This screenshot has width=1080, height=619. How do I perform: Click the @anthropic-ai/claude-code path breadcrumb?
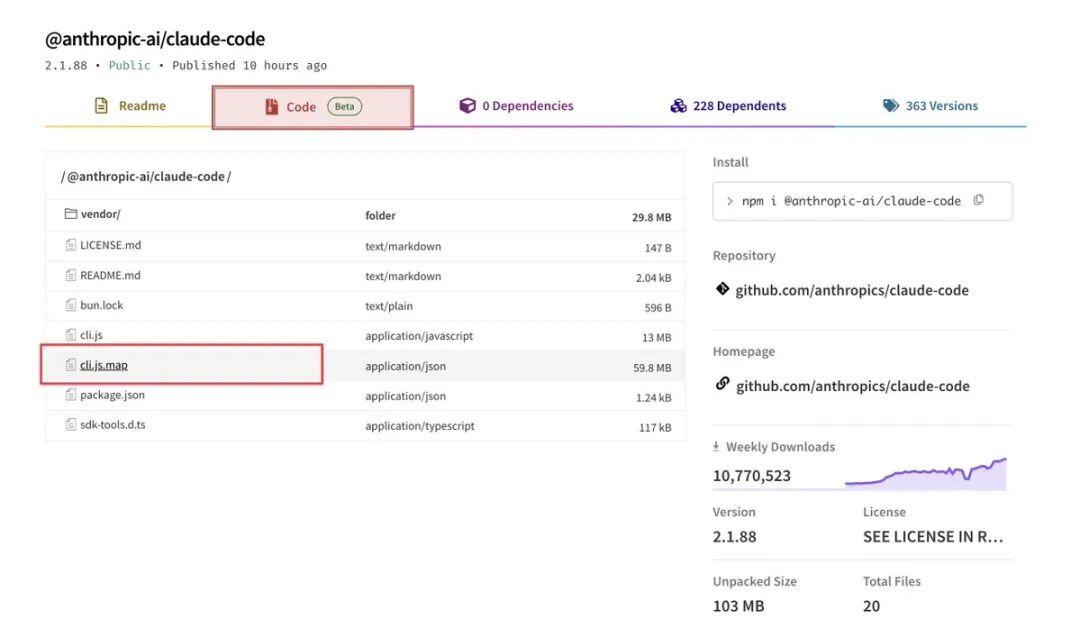146,176
